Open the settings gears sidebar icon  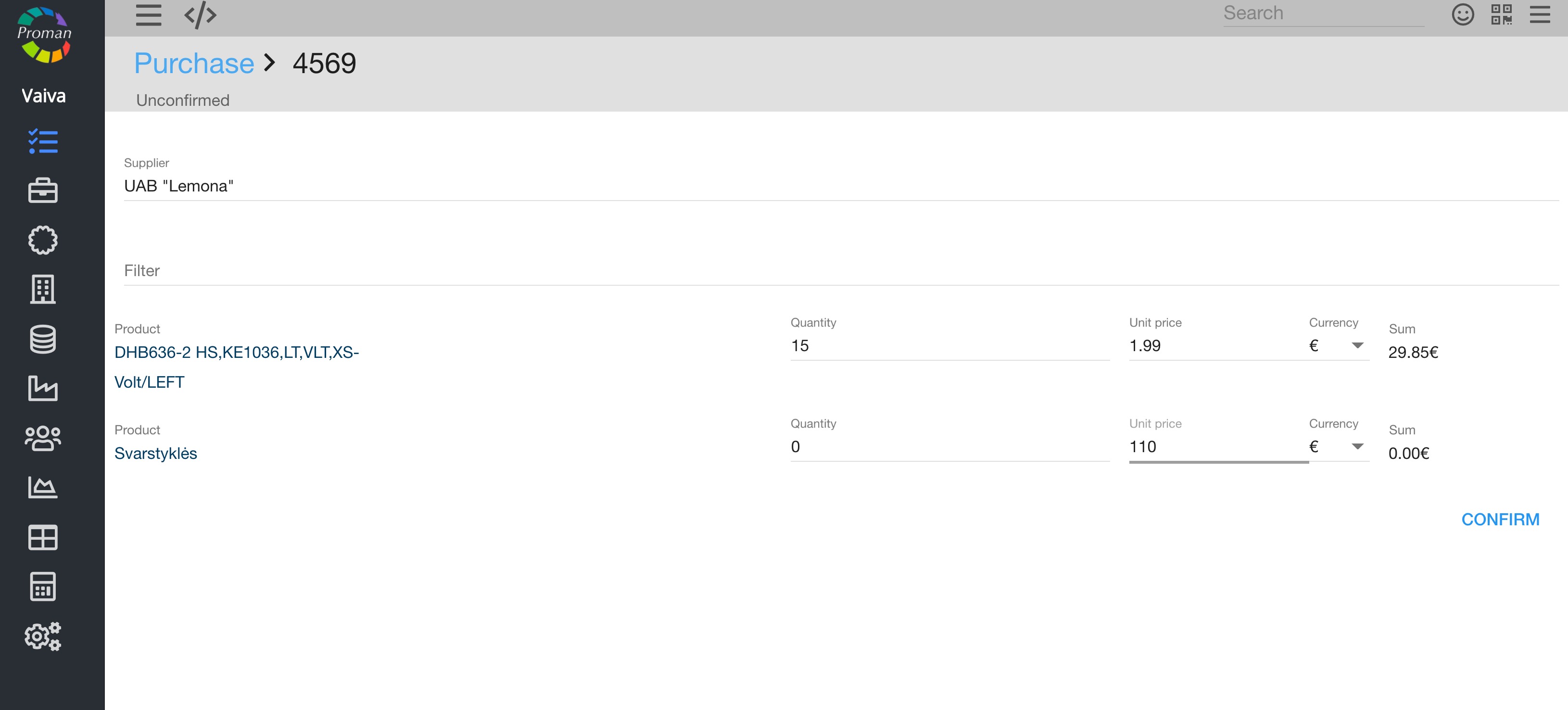(x=43, y=636)
